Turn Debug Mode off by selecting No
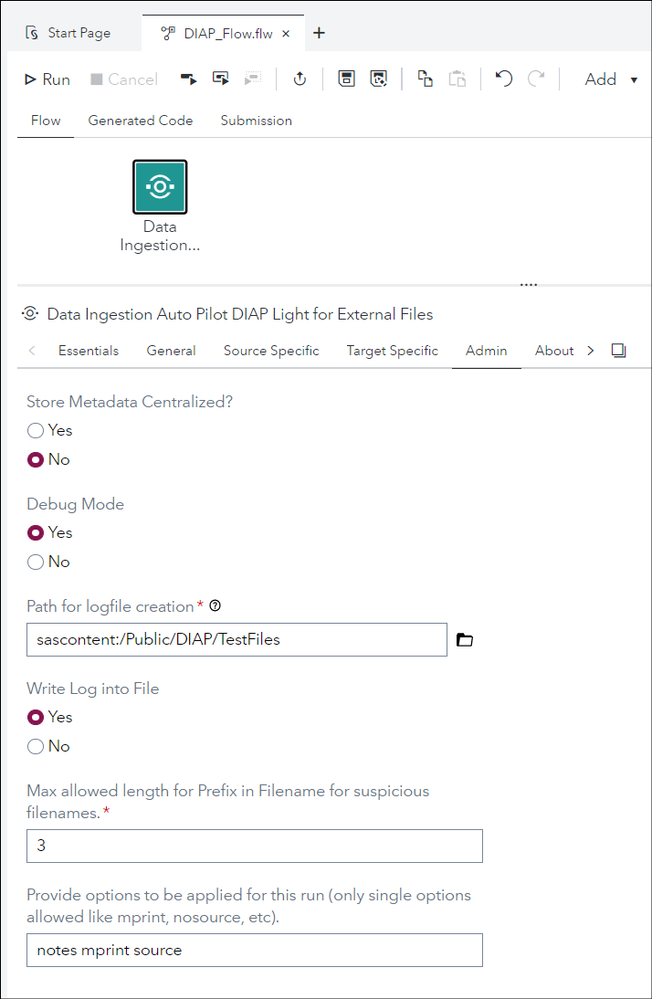Screen dimensions: 652x999 coord(36,562)
